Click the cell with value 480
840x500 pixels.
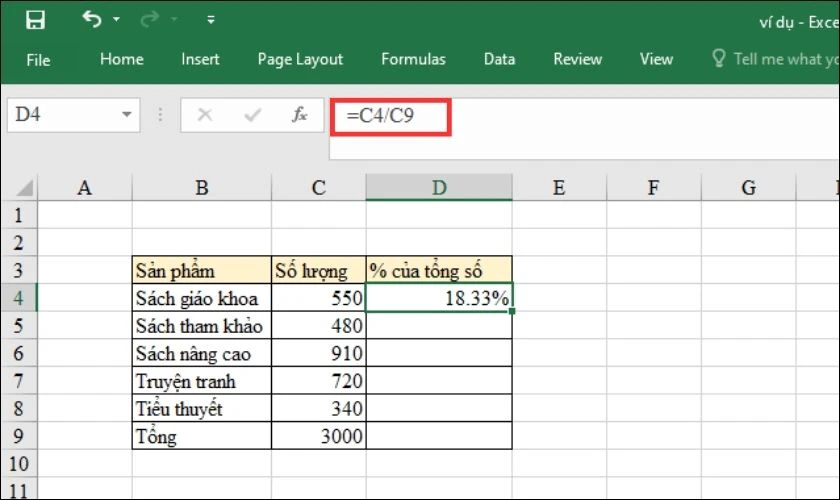point(319,325)
